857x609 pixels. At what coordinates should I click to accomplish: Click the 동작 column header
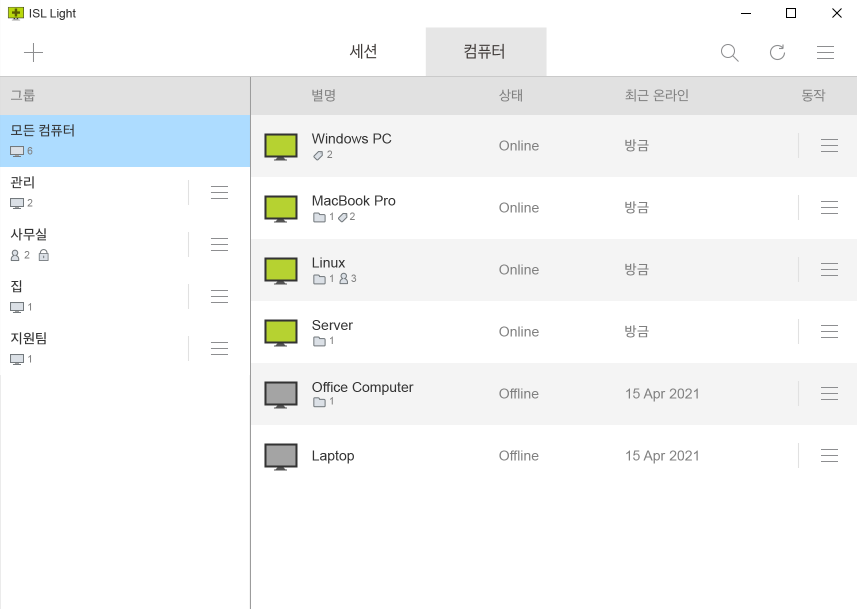(813, 95)
